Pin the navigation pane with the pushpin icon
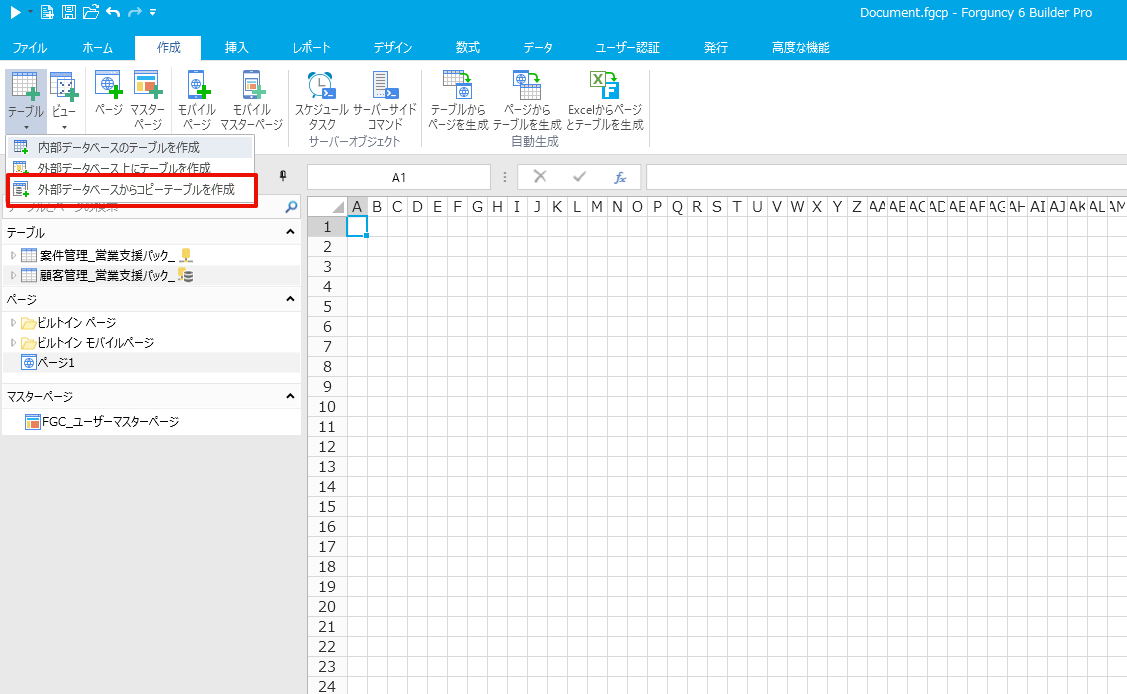Viewport: 1127px width, 694px height. (x=283, y=176)
